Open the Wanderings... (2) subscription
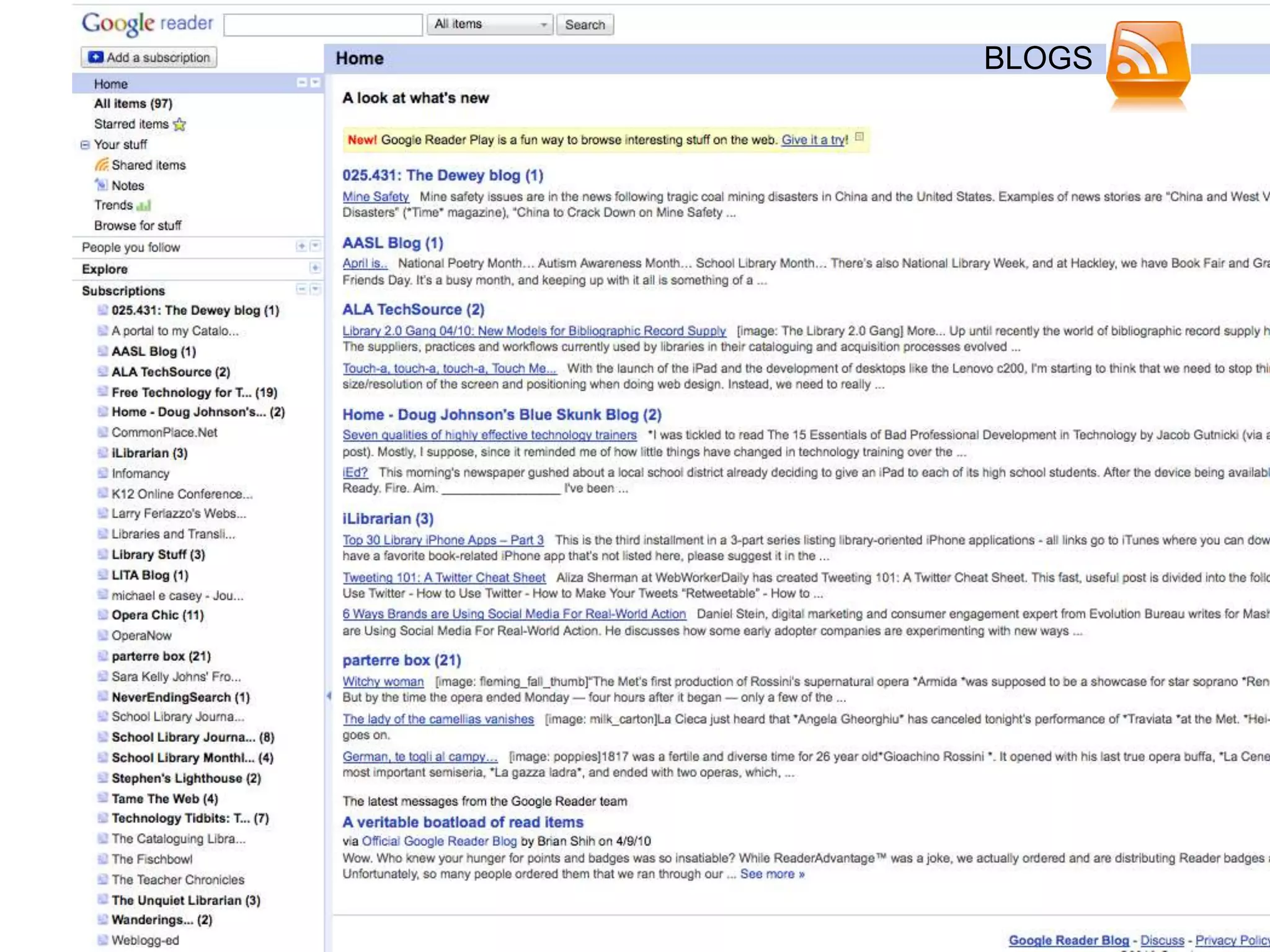This screenshot has height=952, width=1270. (x=161, y=920)
